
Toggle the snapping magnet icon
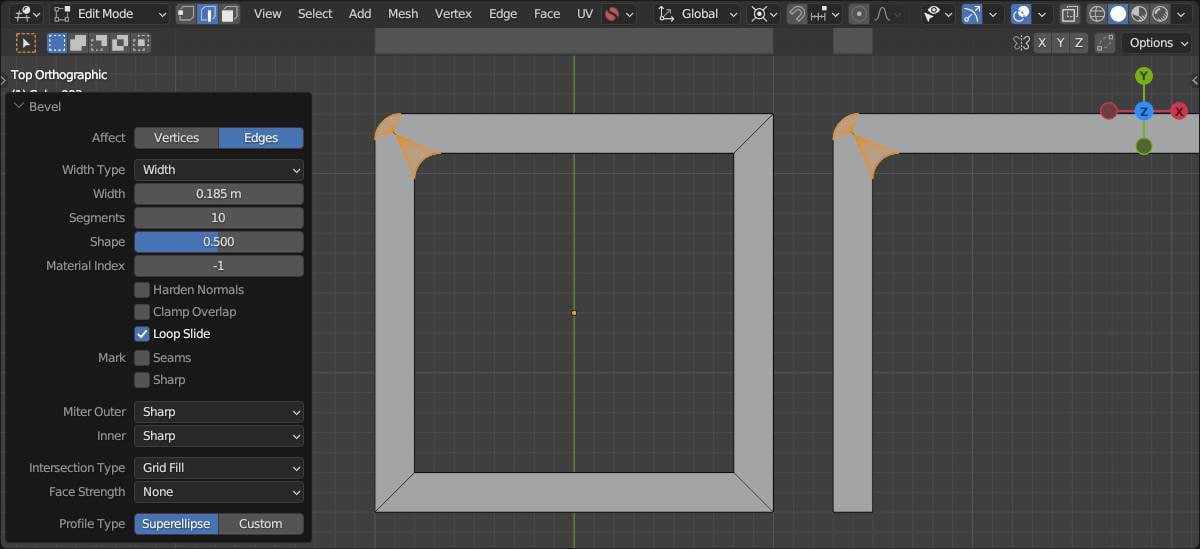click(797, 14)
